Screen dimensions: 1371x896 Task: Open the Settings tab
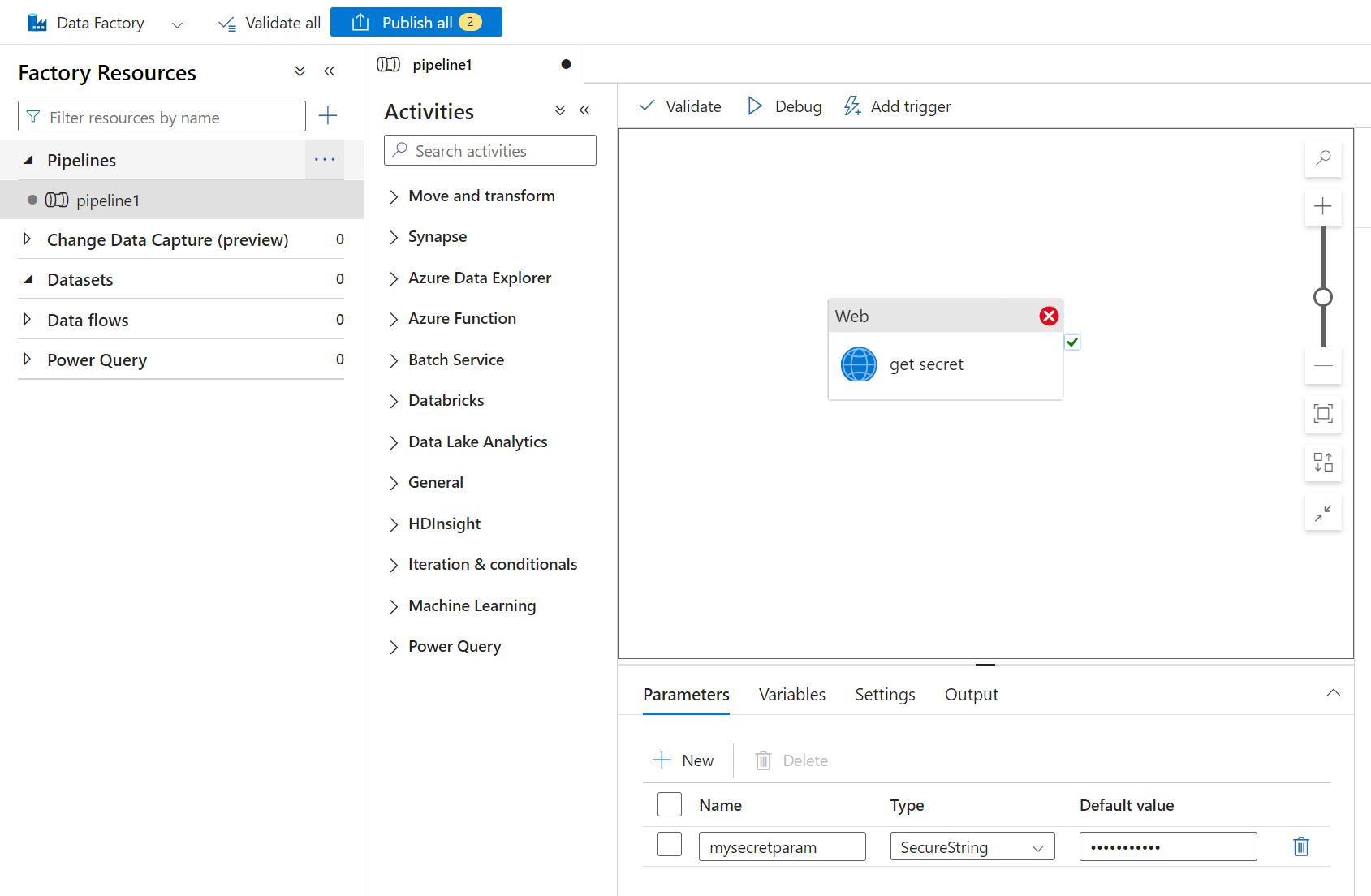[x=885, y=695]
